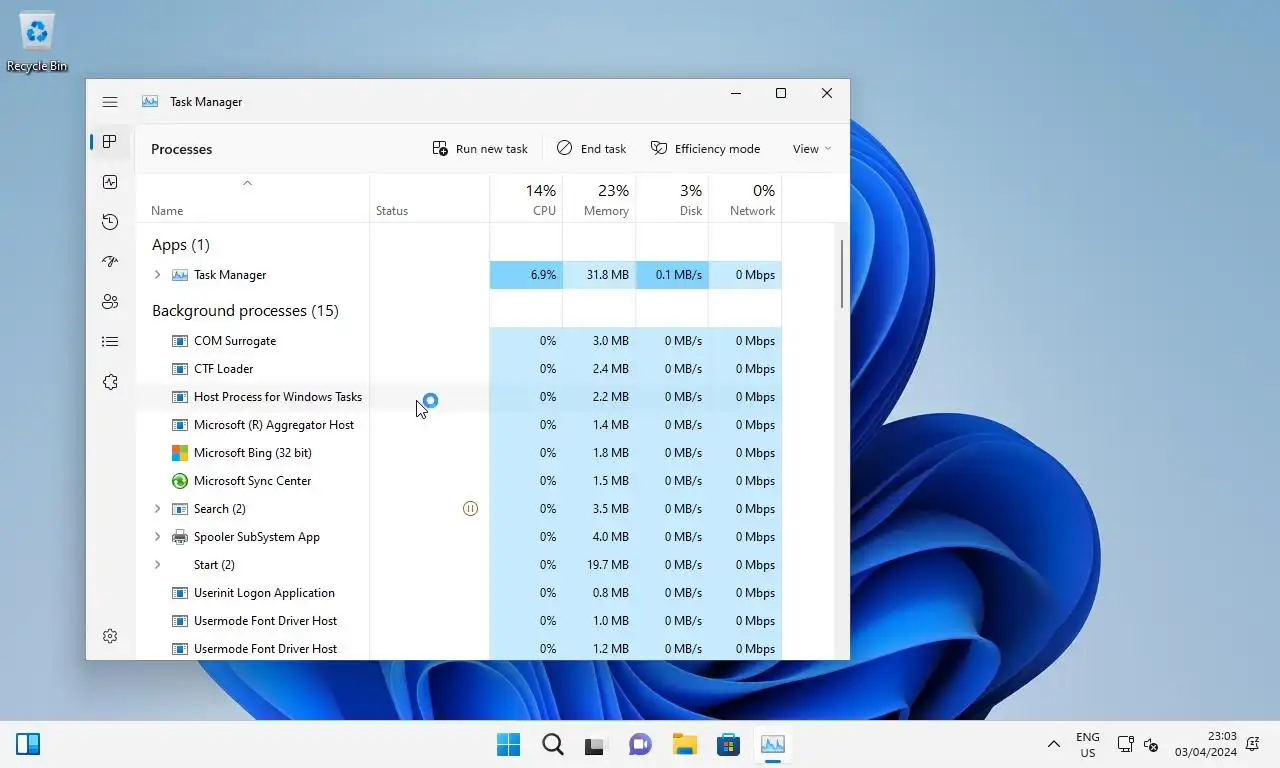Screen dimensions: 1280x768
Task: Expand the Search (2) process group
Action: (157, 509)
